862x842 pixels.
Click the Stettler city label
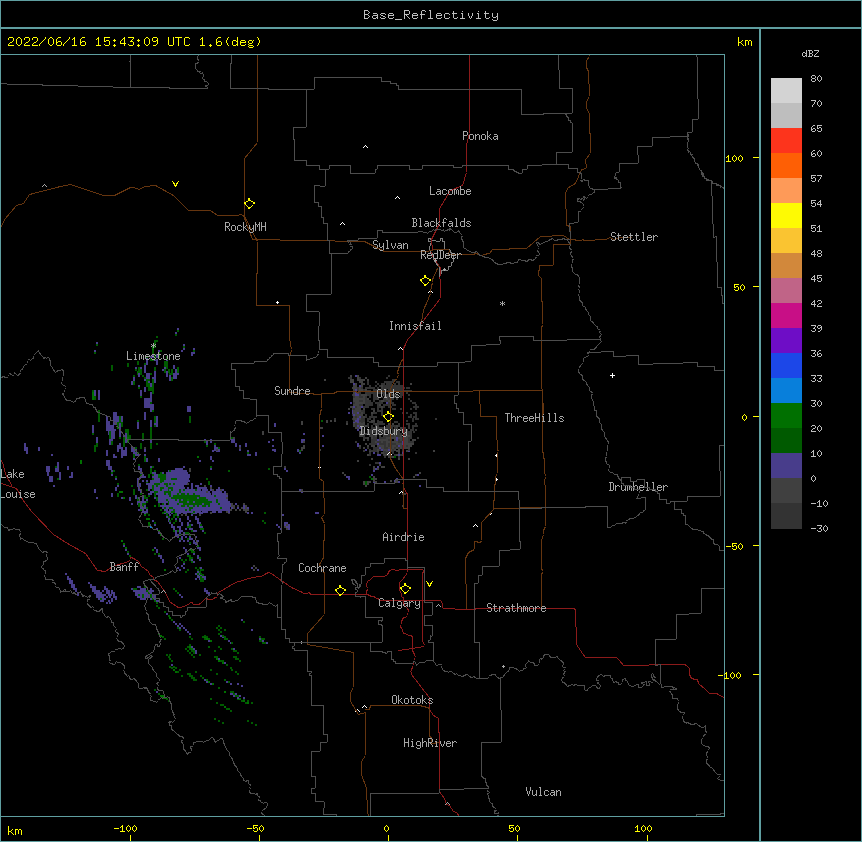click(634, 237)
